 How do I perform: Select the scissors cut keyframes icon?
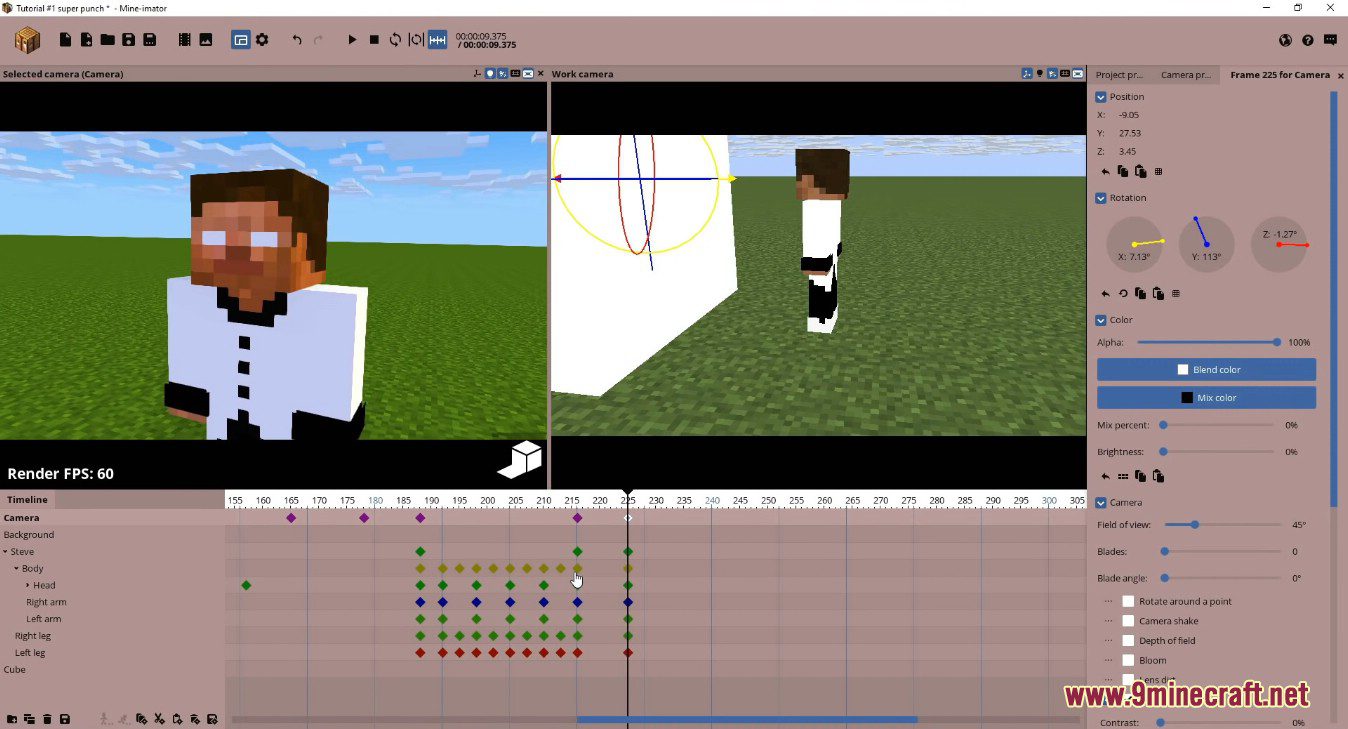point(158,718)
